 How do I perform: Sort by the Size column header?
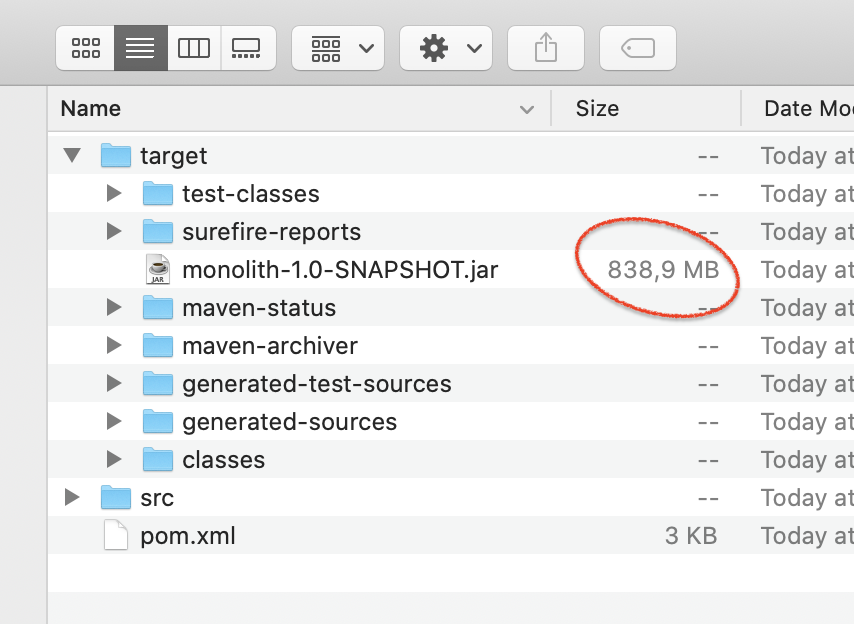pos(597,109)
